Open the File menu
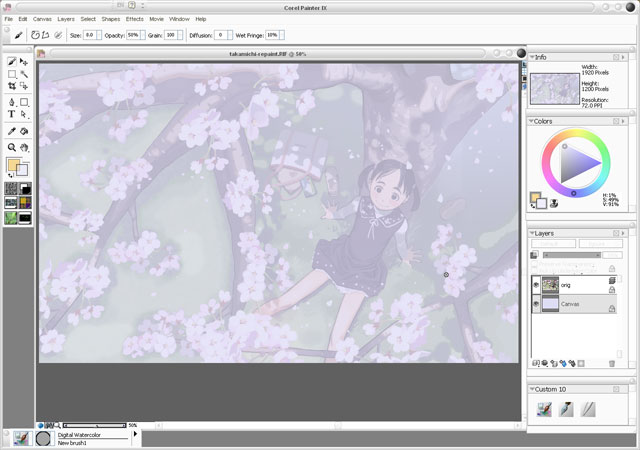The width and height of the screenshot is (640, 450). (9, 19)
